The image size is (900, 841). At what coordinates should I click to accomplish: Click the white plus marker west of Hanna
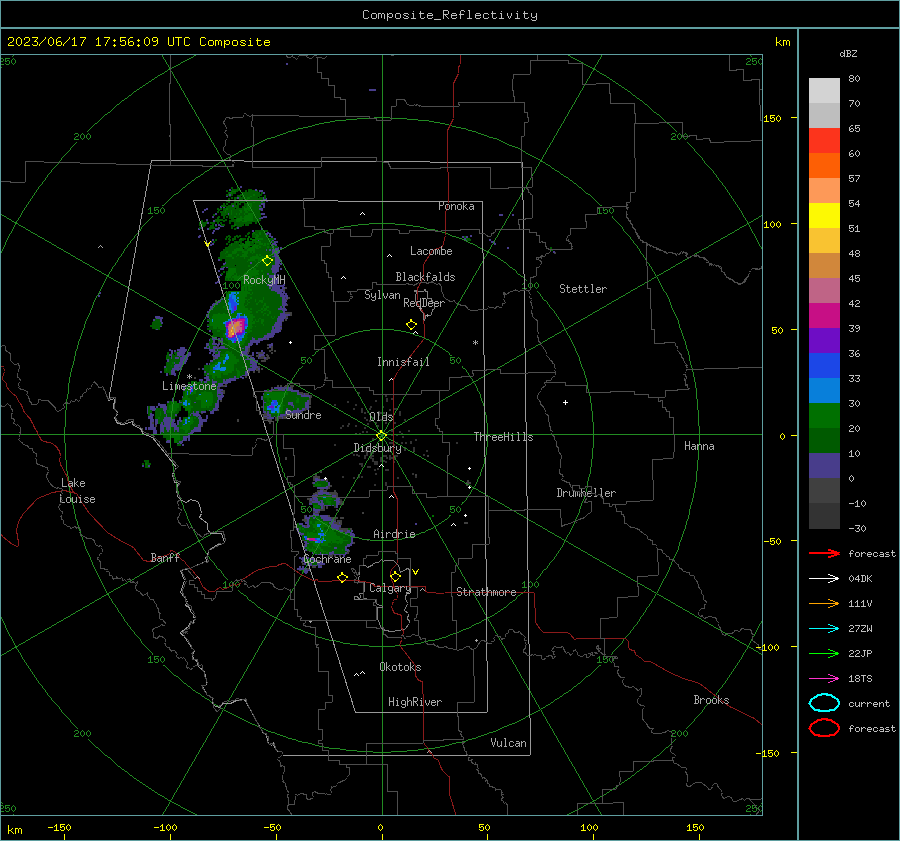[565, 402]
